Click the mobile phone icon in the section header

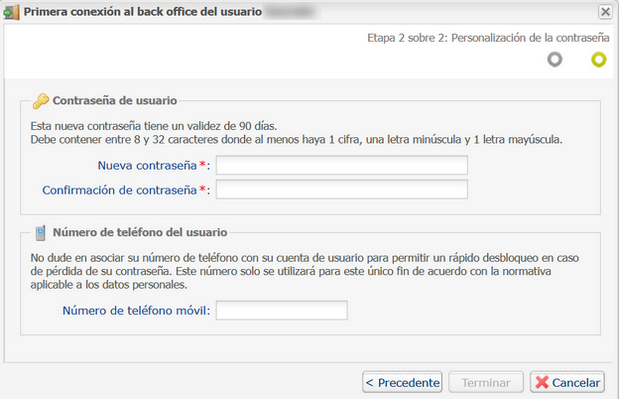[40, 233]
